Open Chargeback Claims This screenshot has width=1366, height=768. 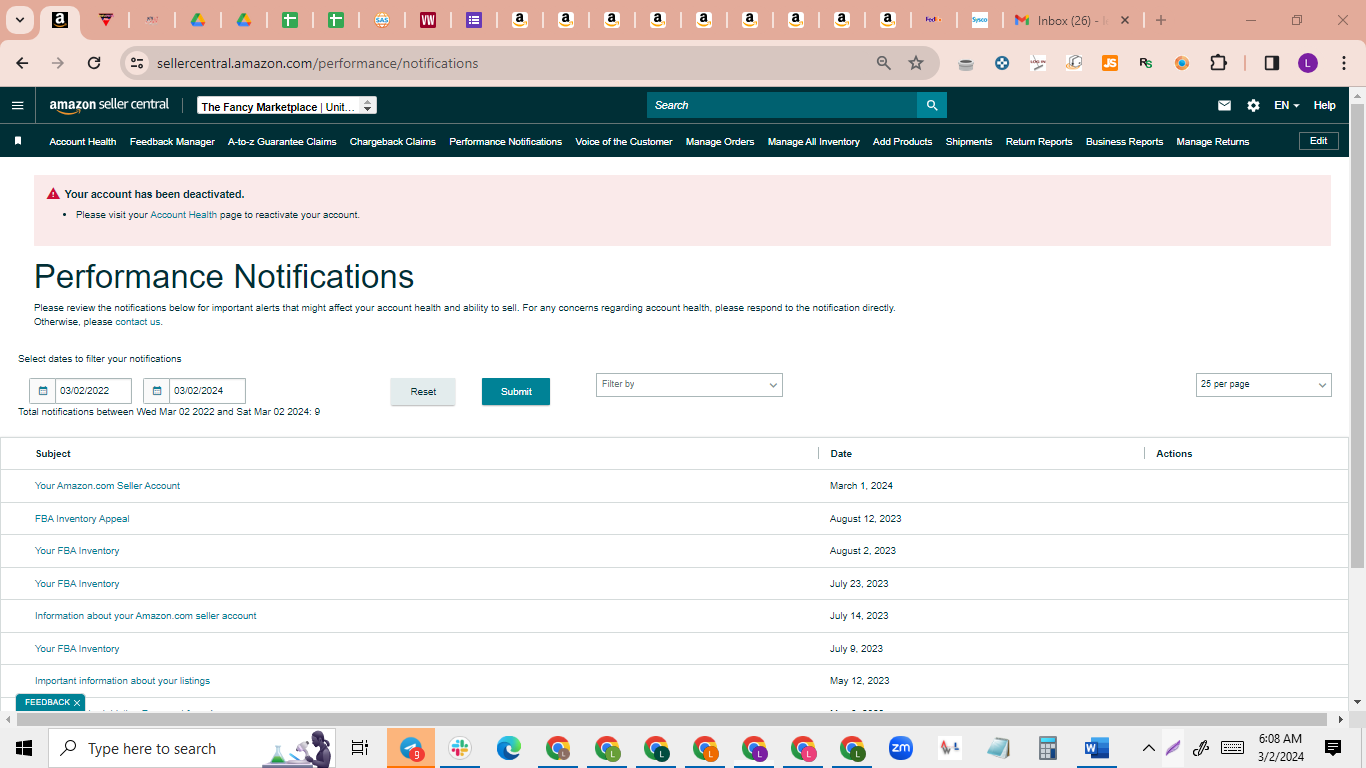[393, 142]
